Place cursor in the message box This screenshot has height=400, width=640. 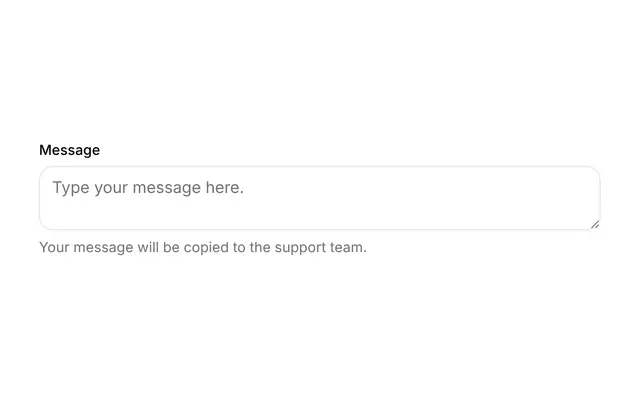tap(320, 198)
